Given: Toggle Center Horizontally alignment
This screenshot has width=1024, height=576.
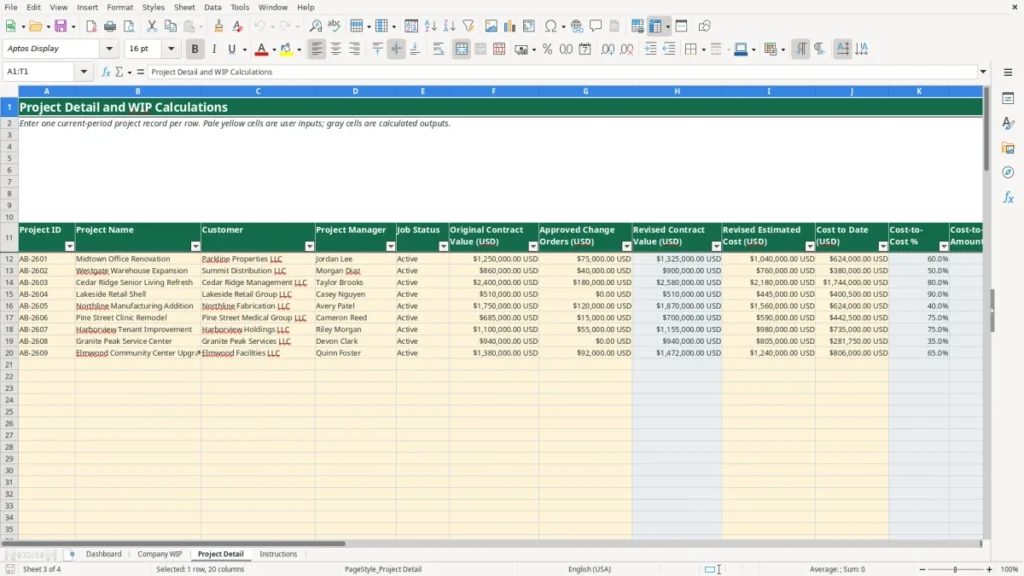Looking at the screenshot, I should click(x=336, y=49).
